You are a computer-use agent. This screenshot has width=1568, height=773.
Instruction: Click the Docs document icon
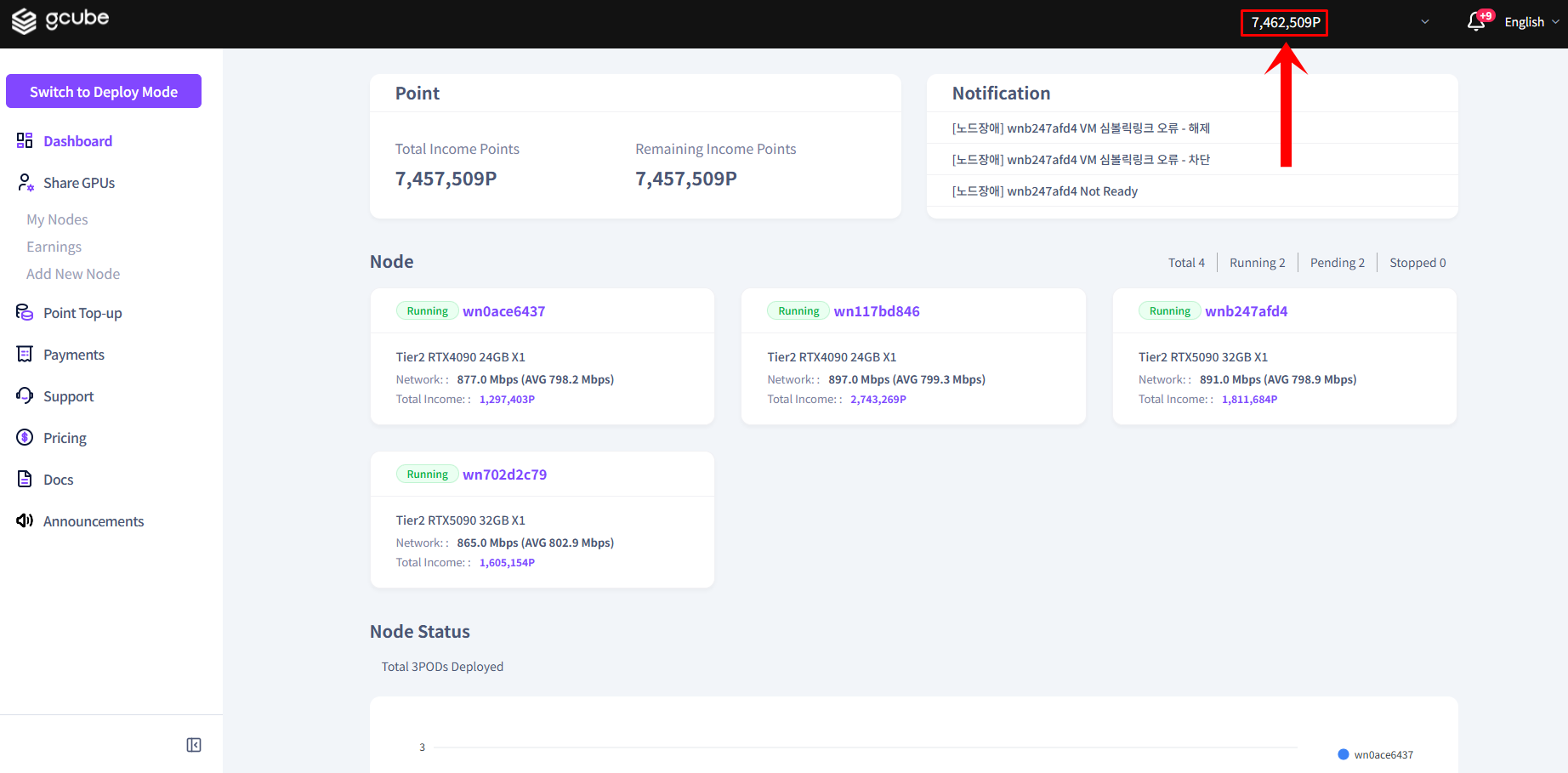click(25, 479)
